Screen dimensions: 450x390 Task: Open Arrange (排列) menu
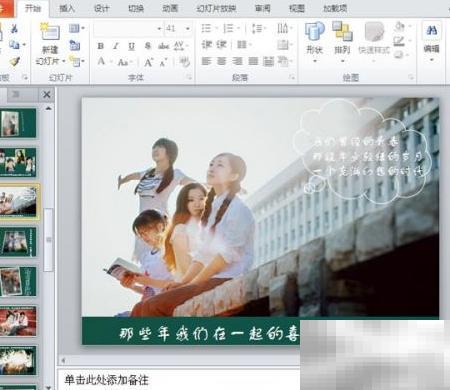coord(342,42)
